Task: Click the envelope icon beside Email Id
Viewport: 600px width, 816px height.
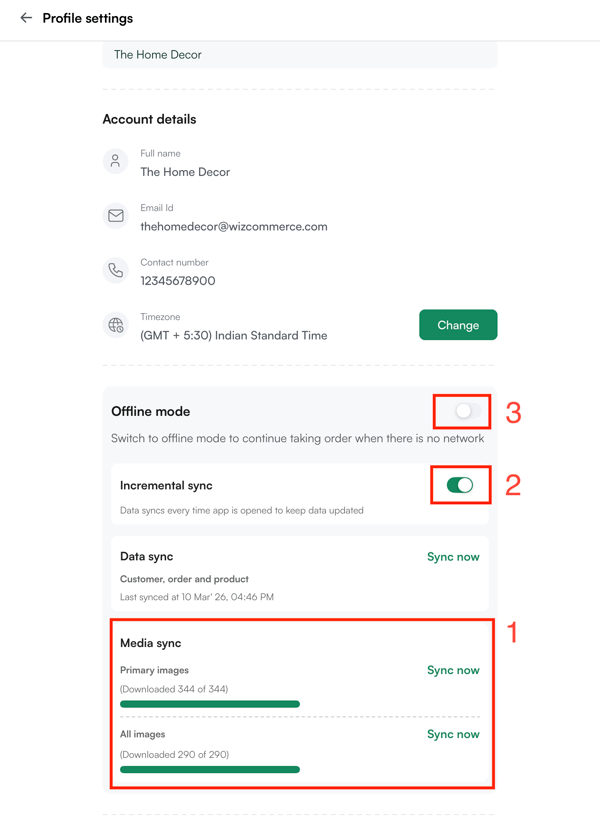Action: [x=116, y=216]
